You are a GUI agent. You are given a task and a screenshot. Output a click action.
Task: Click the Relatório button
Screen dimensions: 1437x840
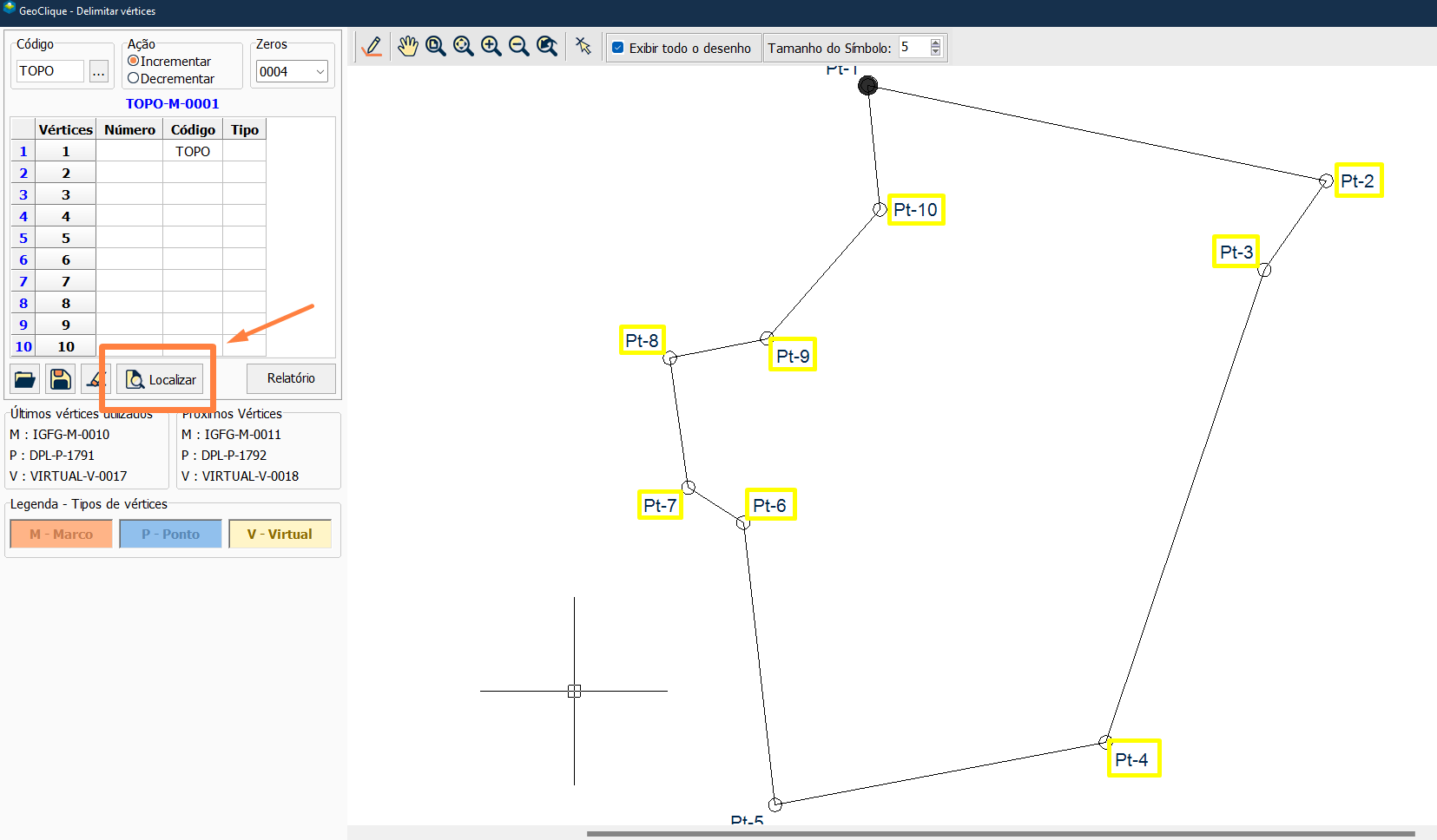(x=291, y=378)
